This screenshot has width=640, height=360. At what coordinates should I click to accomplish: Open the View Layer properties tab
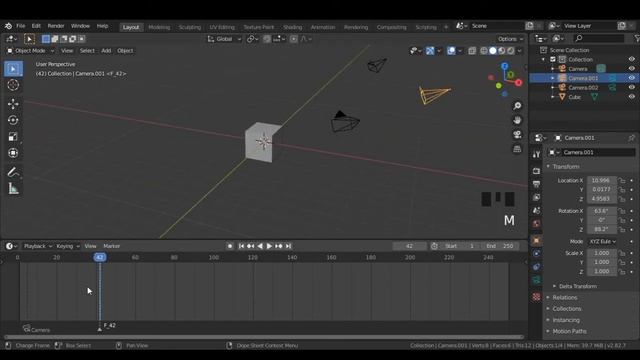coord(536,198)
